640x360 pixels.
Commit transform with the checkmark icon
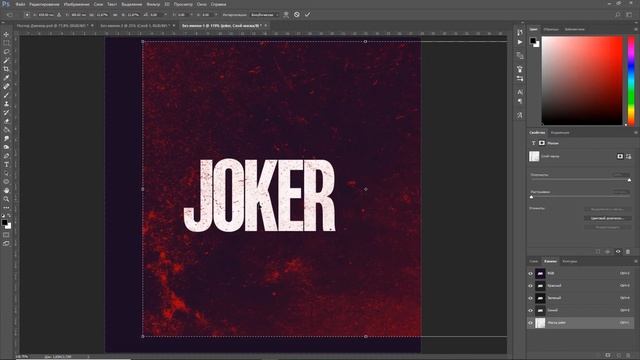coord(307,15)
